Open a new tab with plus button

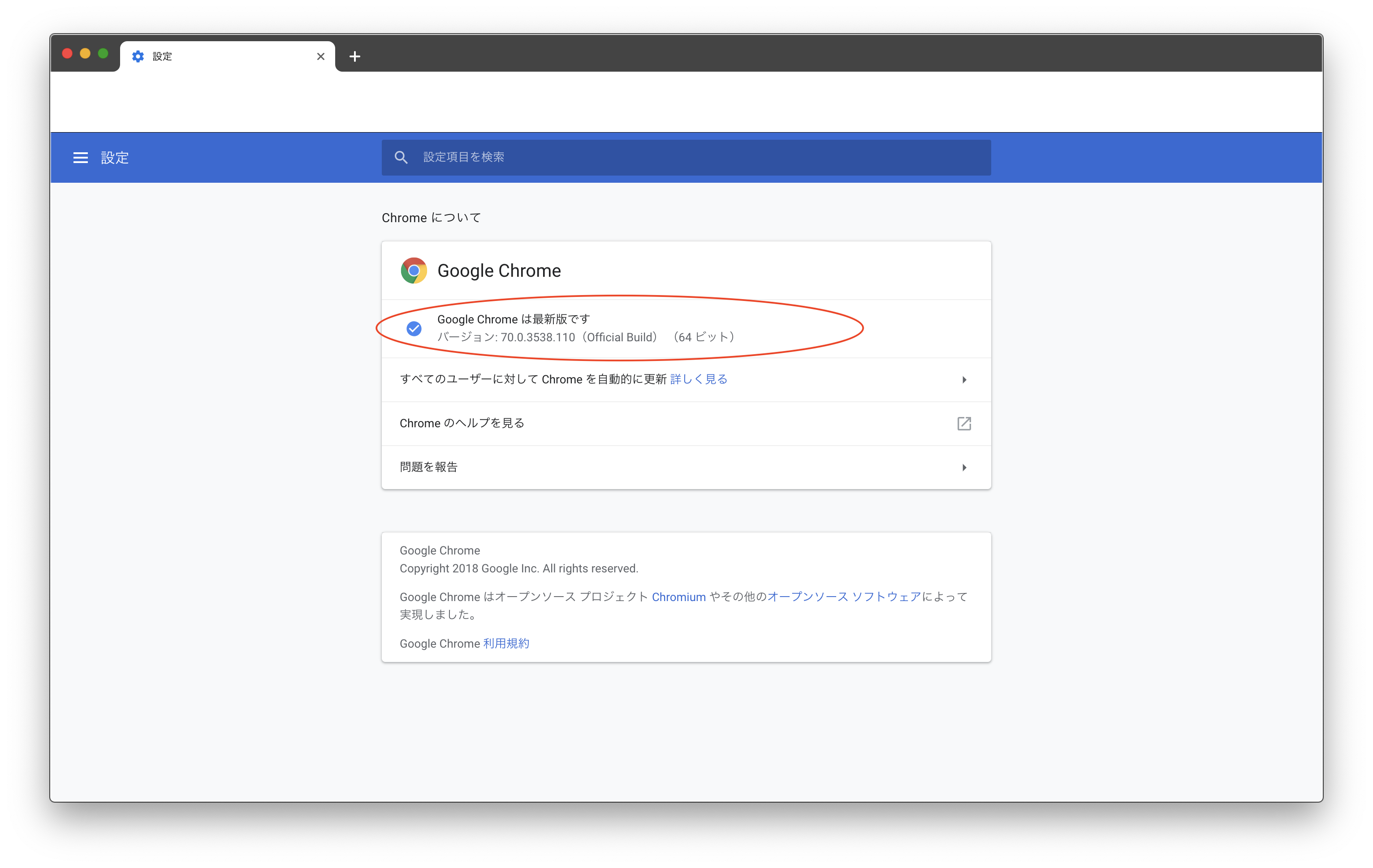354,56
